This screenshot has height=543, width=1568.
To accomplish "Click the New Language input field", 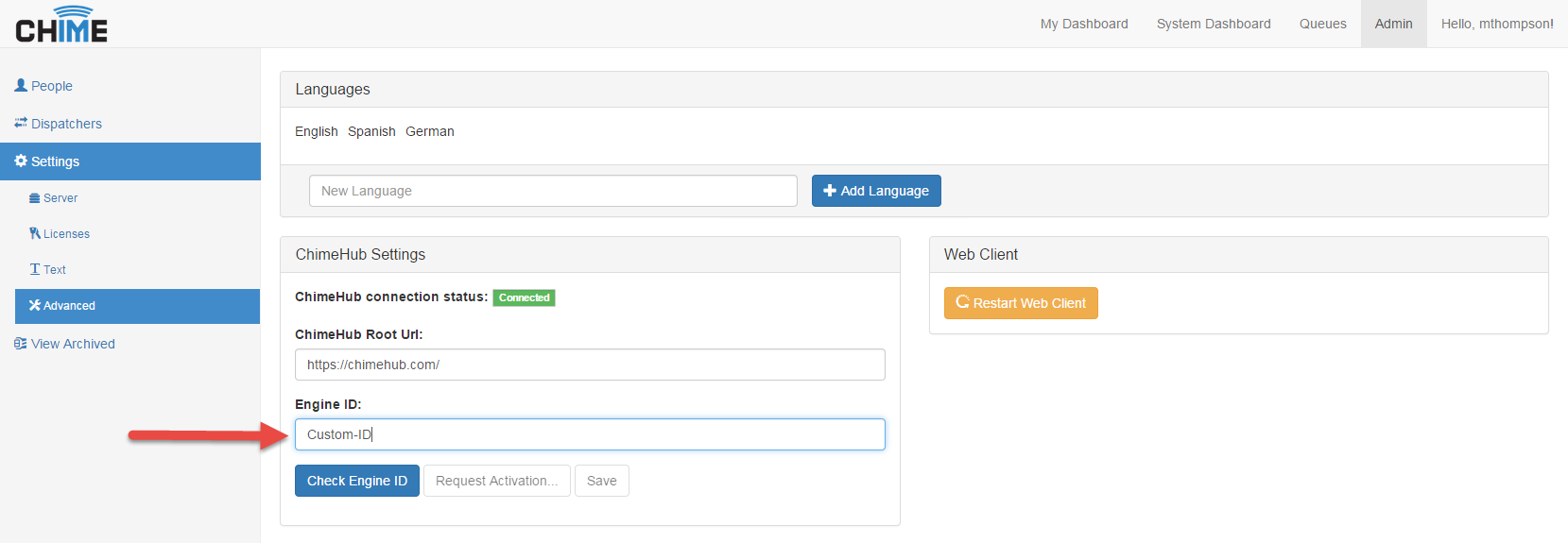I will coord(553,191).
